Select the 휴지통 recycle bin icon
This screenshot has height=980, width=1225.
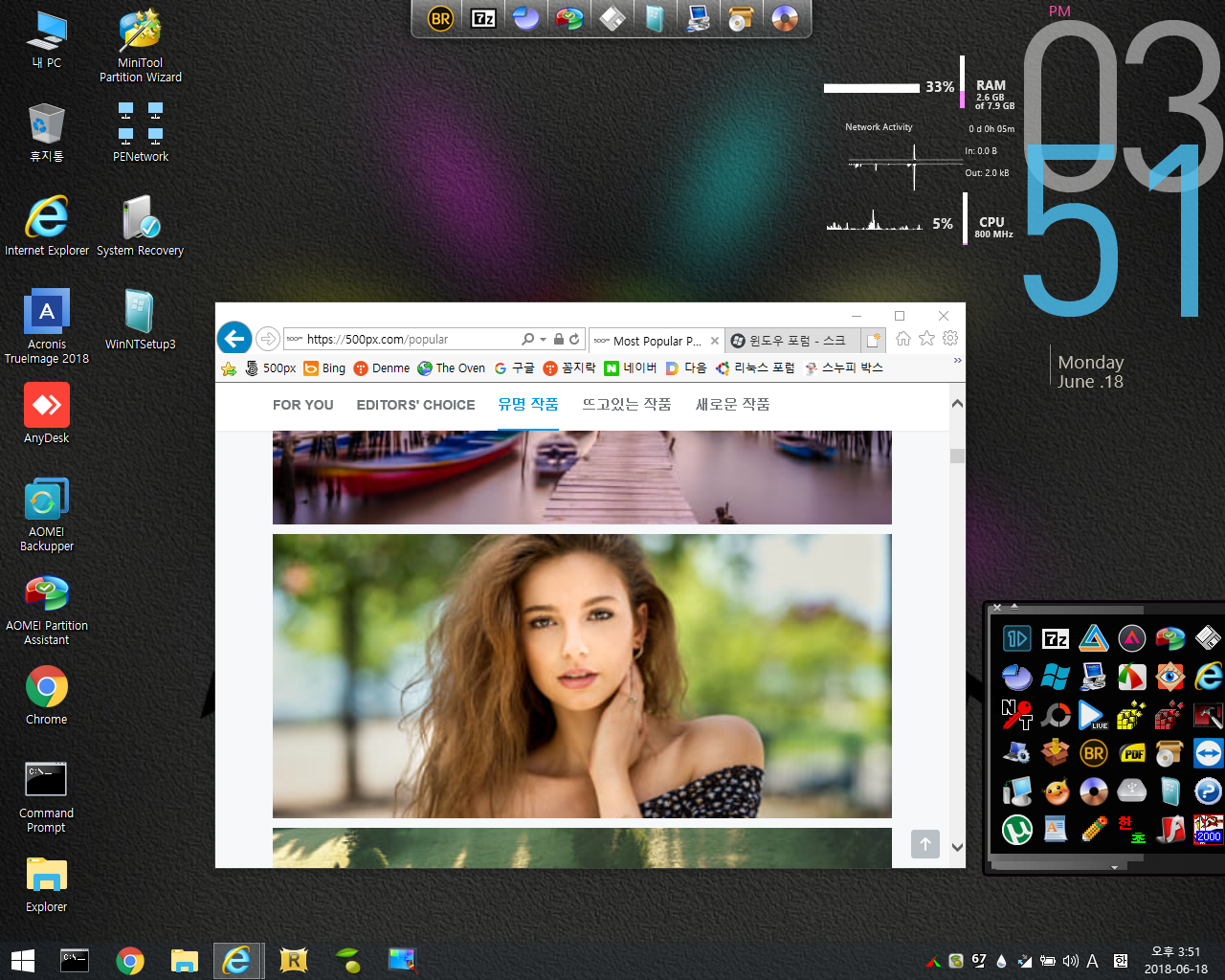(47, 131)
